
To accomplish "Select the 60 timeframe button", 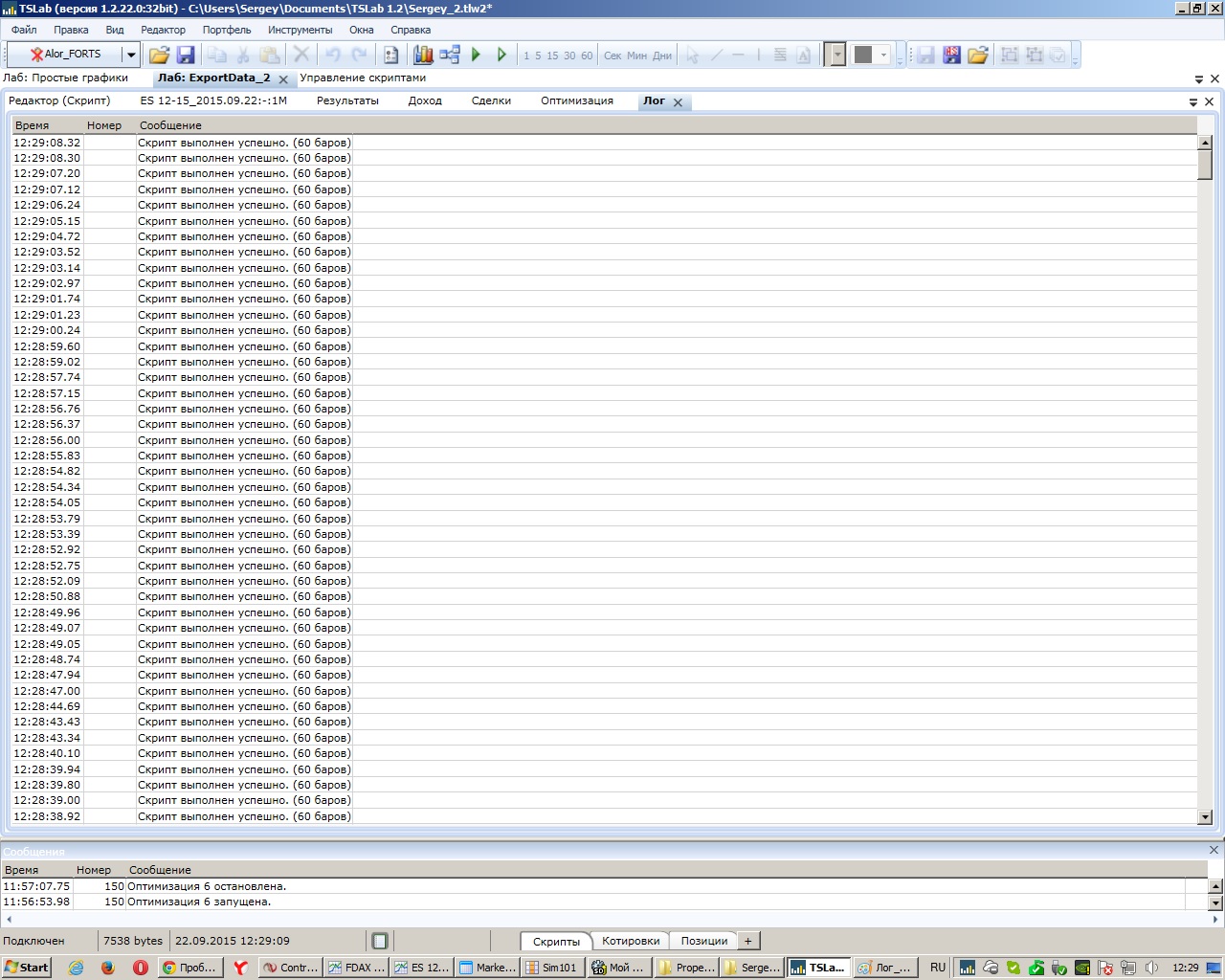I will tap(587, 56).
